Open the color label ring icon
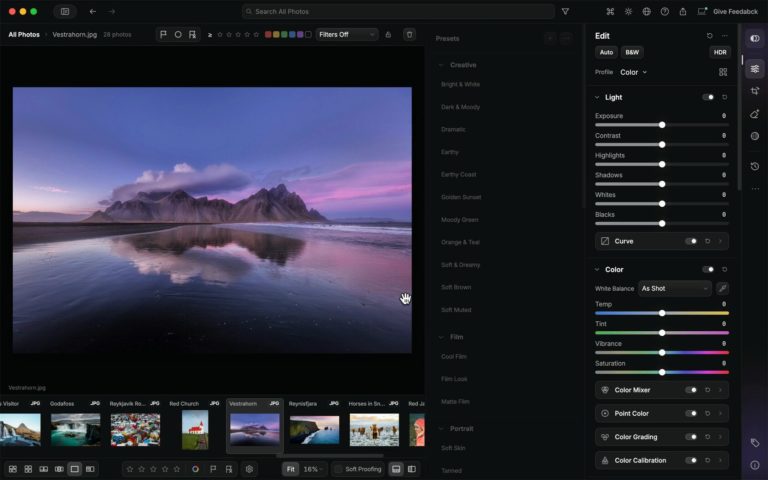Image resolution: width=768 pixels, height=480 pixels. click(x=195, y=469)
